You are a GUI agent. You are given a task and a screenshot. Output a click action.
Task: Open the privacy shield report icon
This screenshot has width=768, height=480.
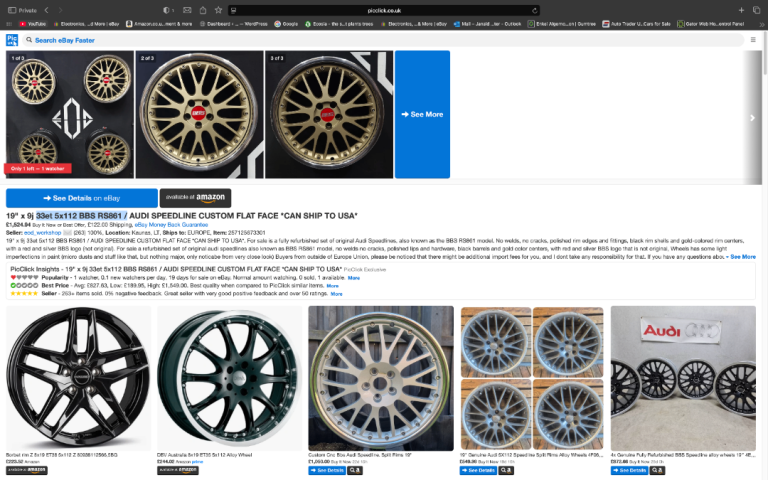167,10
